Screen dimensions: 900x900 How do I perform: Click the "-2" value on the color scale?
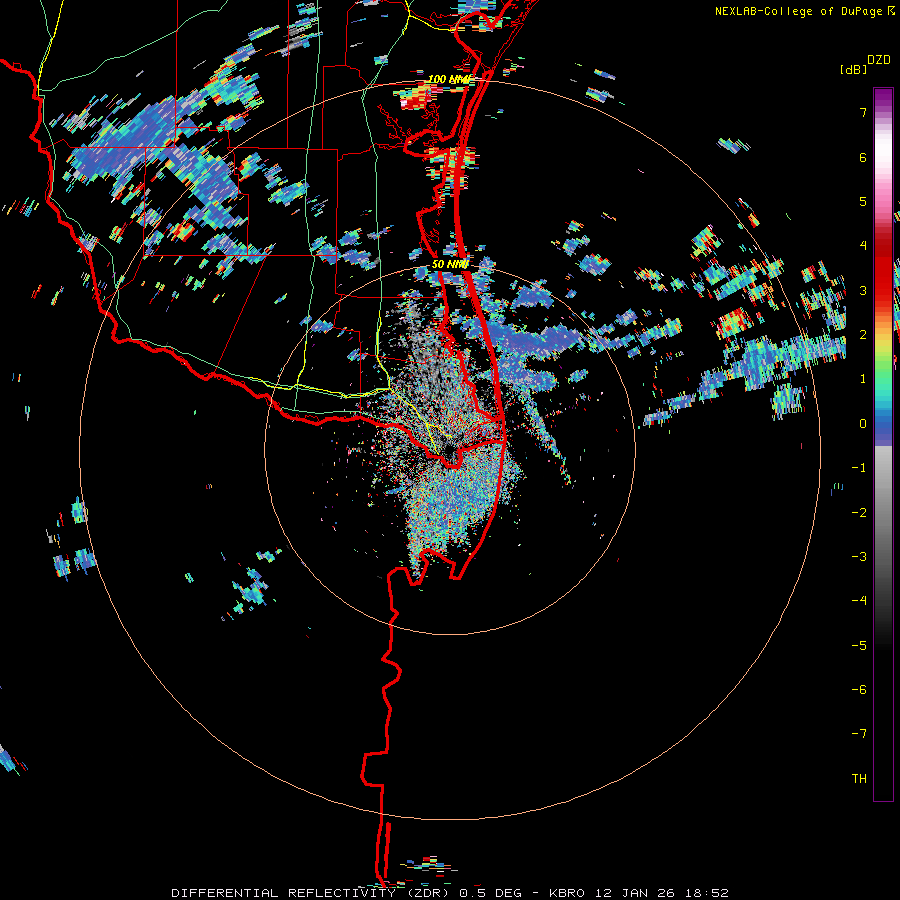point(859,513)
